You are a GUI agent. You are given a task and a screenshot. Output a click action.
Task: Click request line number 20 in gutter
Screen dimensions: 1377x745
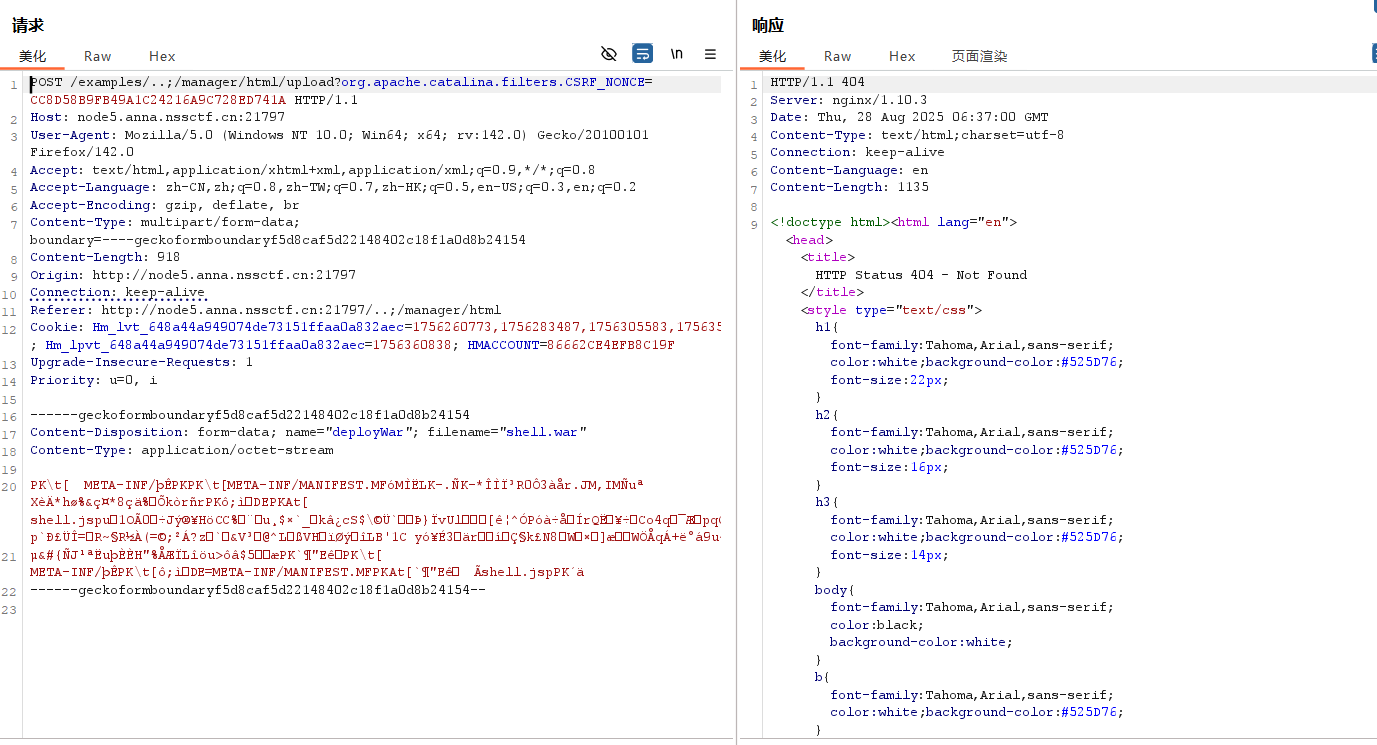[x=9, y=487]
